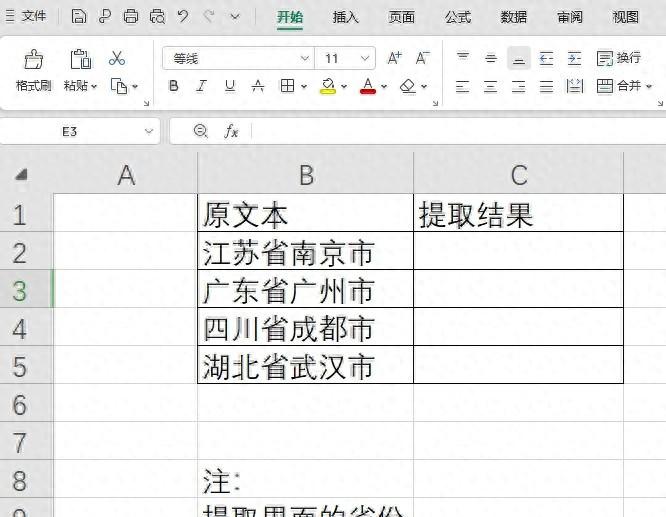Switch to the 开始 tab
The width and height of the screenshot is (666, 517).
pyautogui.click(x=290, y=17)
